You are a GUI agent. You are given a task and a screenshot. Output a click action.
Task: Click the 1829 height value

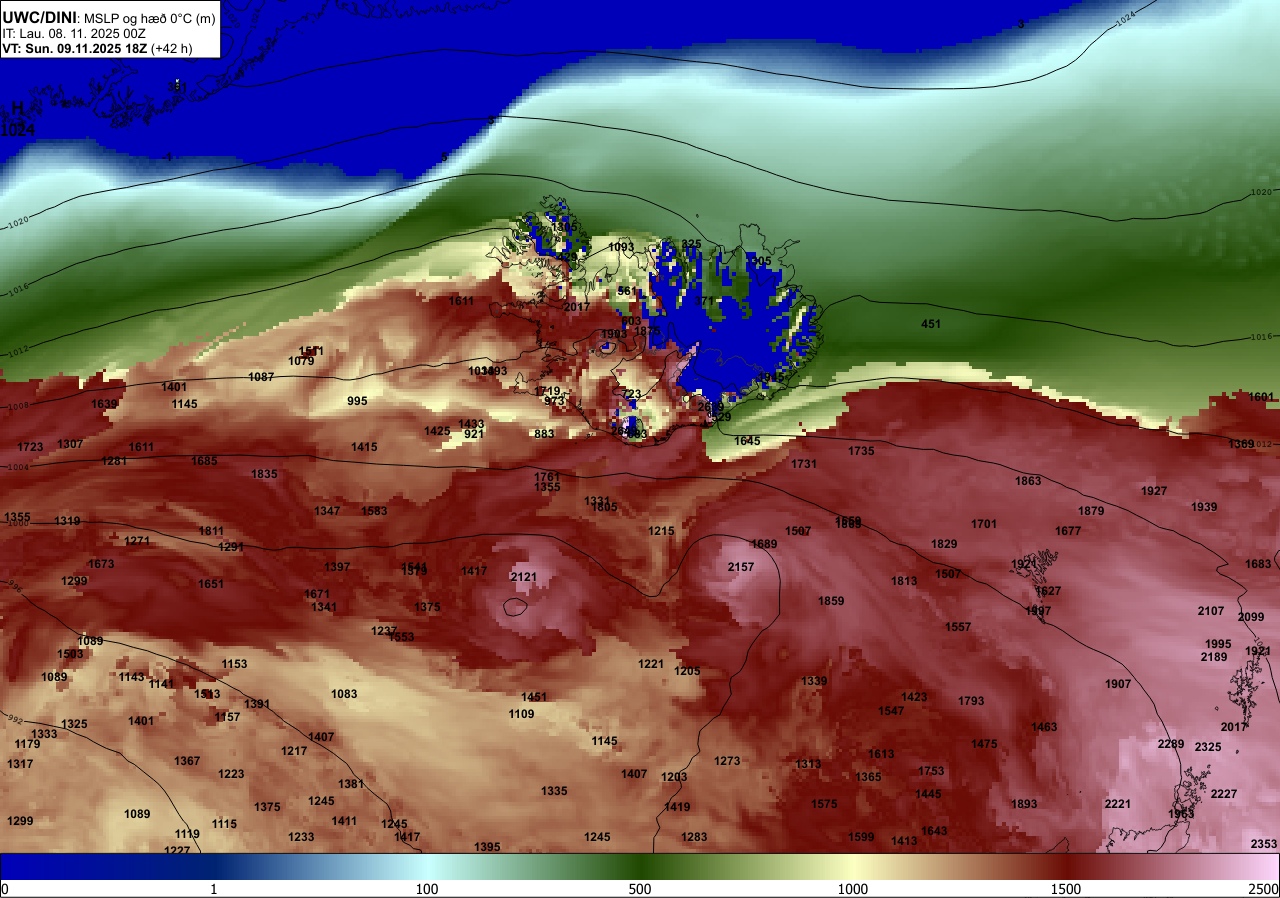pyautogui.click(x=944, y=544)
